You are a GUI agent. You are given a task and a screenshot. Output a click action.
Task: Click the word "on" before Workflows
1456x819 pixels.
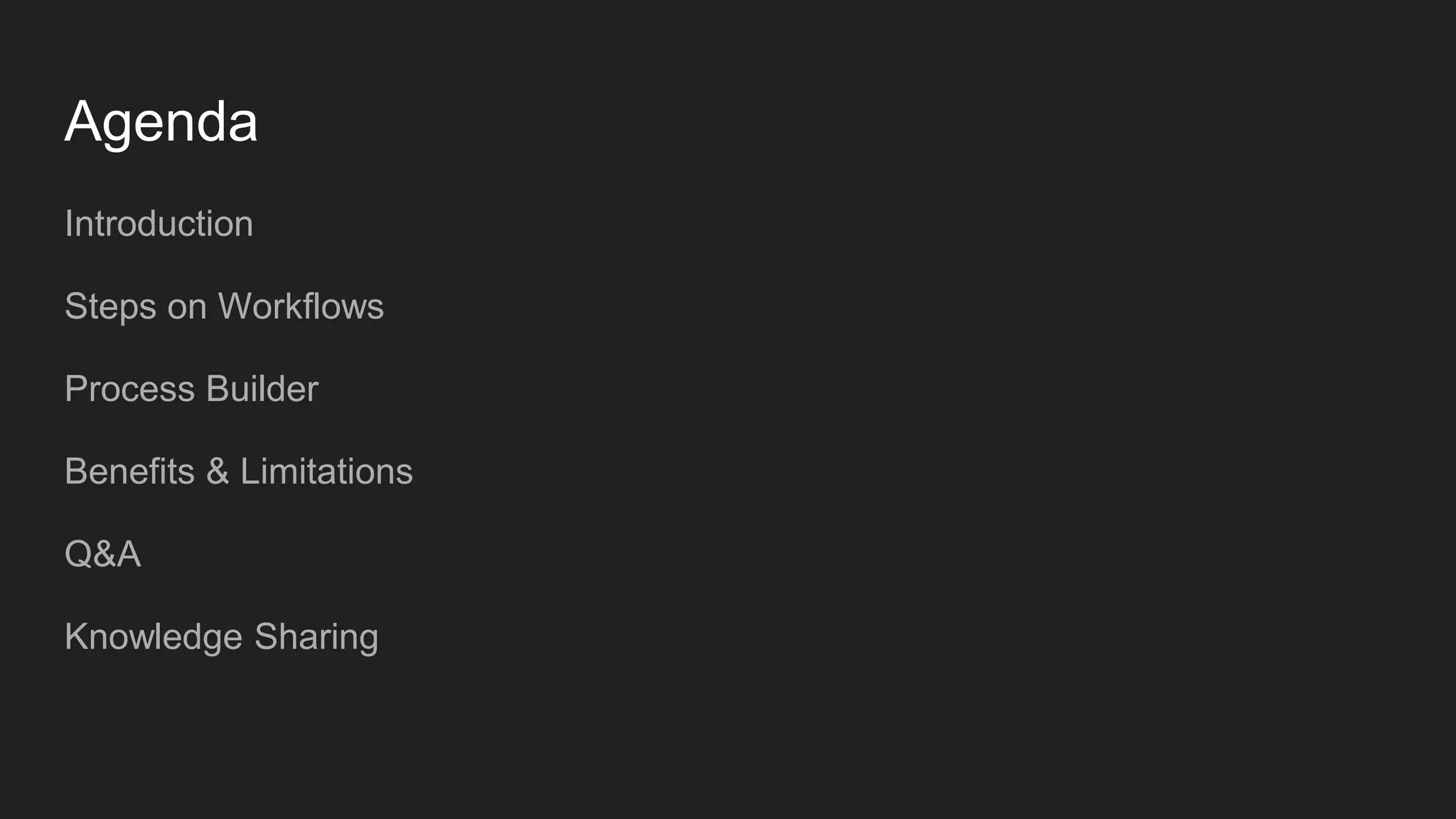tap(187, 307)
